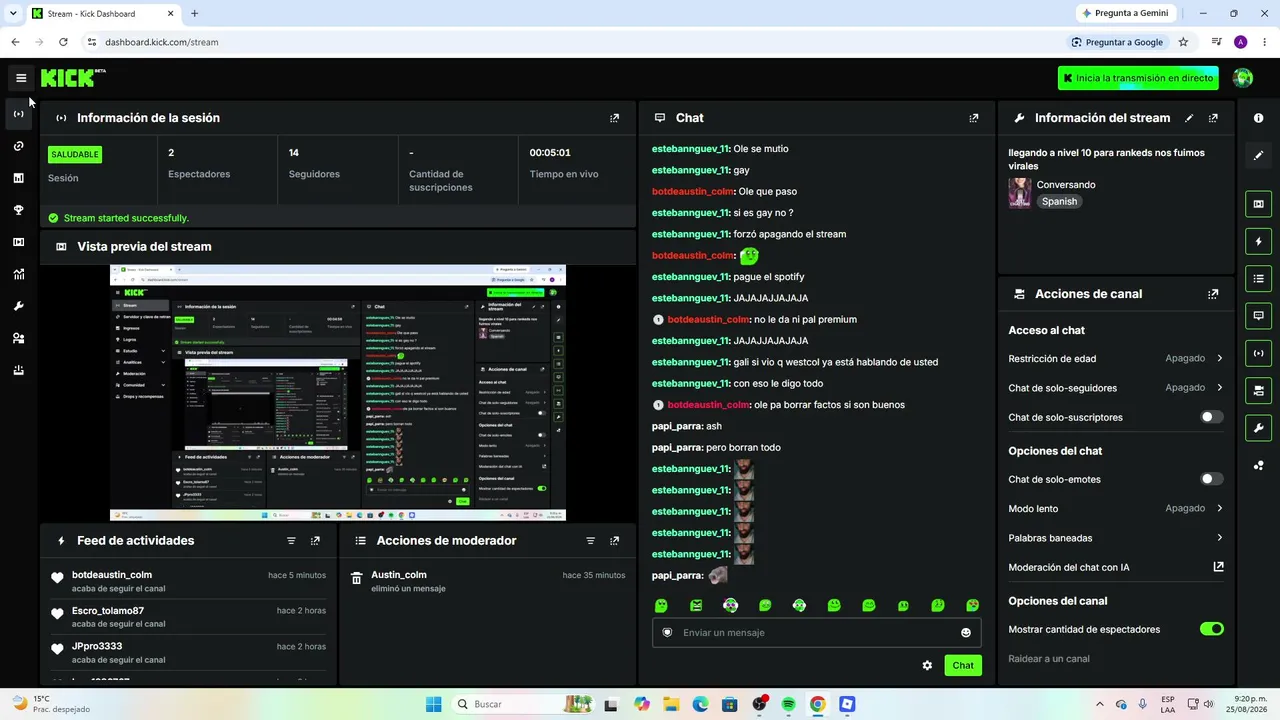Image resolution: width=1280 pixels, height=720 pixels.
Task: Filter the Acciones de moderador list
Action: (x=590, y=541)
